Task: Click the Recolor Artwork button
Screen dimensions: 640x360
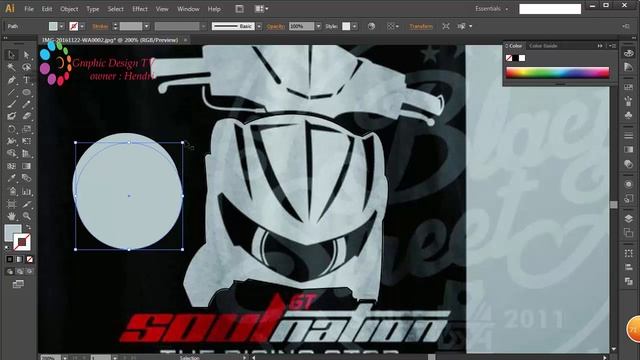Action: [x=371, y=26]
